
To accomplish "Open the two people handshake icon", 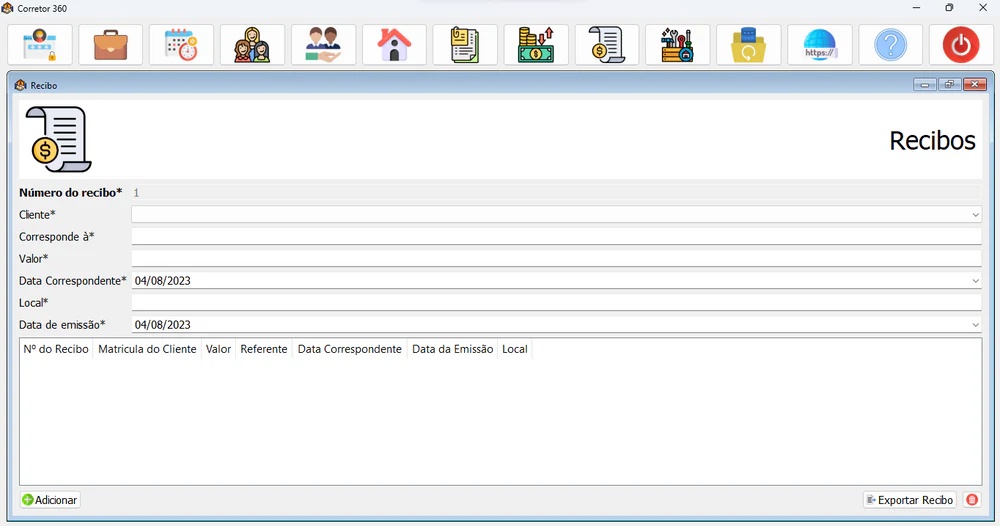I will point(323,45).
